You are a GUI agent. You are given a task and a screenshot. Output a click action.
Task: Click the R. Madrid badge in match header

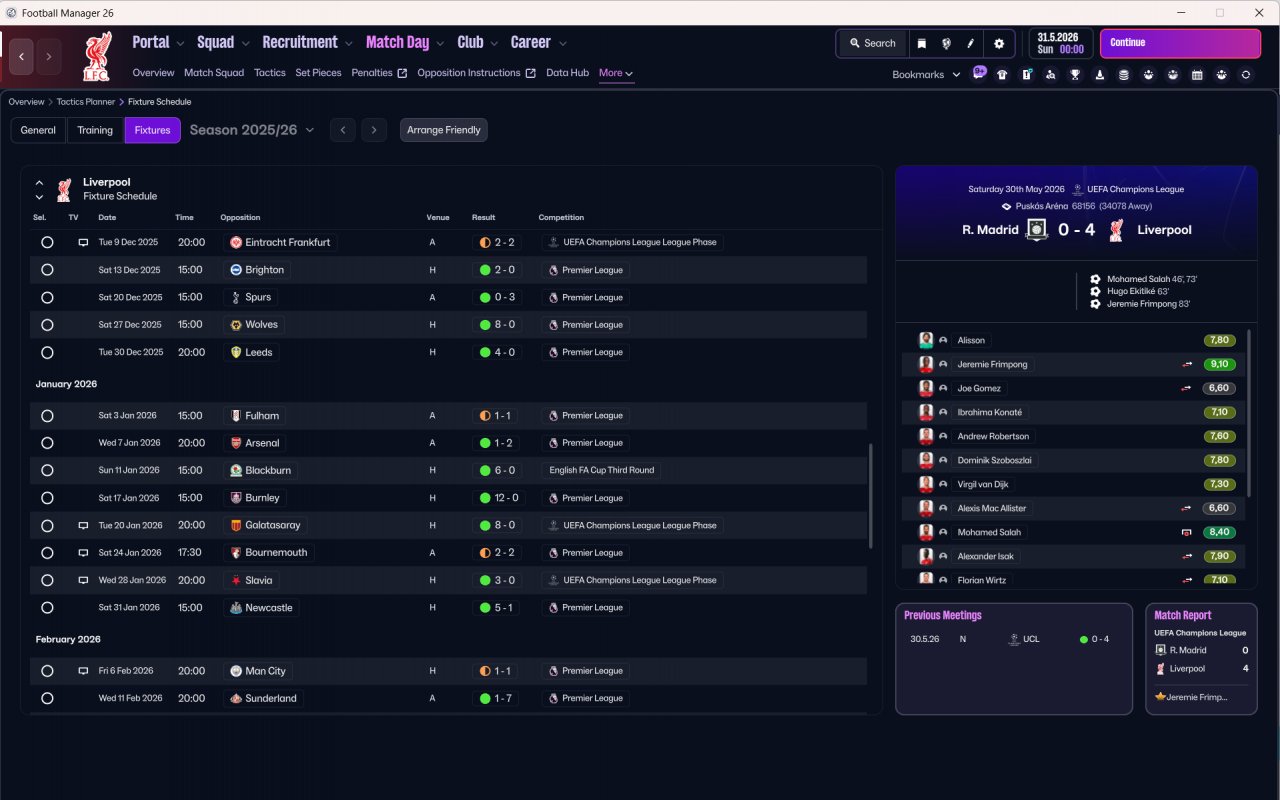pyautogui.click(x=1037, y=229)
